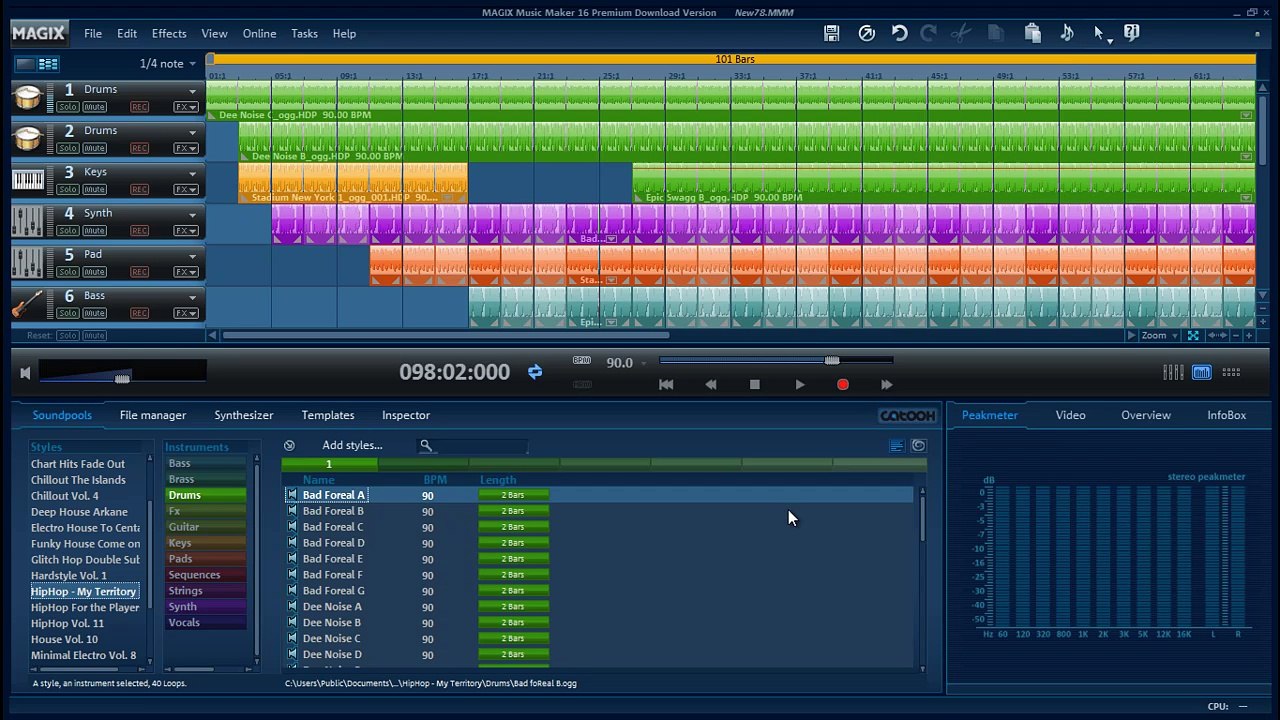1280x720 pixels.
Task: Click the zoom-to-fit icon next to Zoom
Action: point(1193,335)
